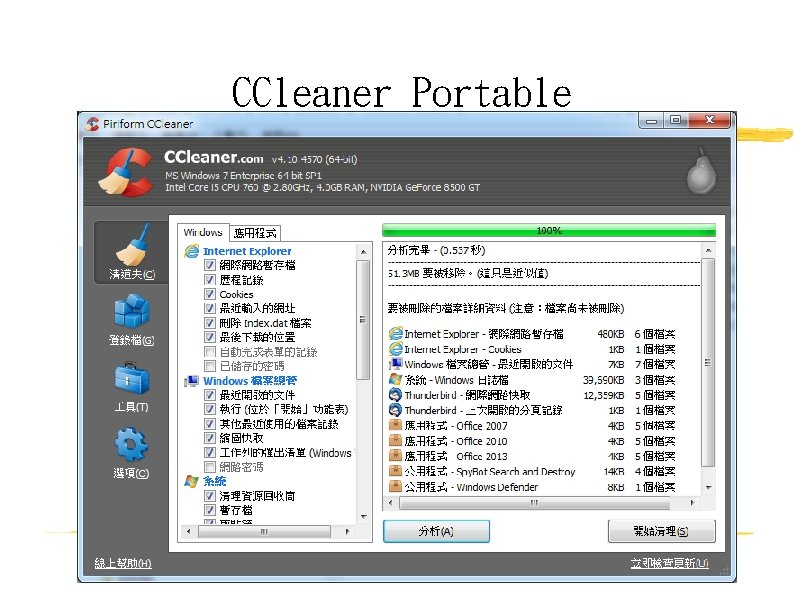The image size is (794, 595).
Task: Toggle 最後下載的位置 checkbox
Action: tap(210, 337)
